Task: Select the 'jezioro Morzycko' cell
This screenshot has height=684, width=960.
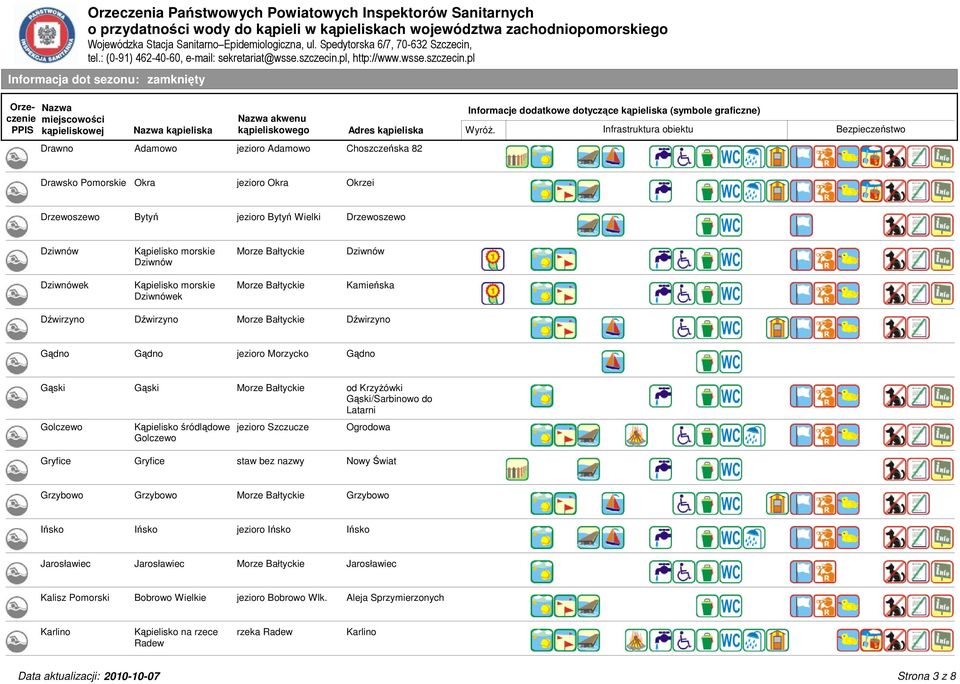Action: (272, 353)
